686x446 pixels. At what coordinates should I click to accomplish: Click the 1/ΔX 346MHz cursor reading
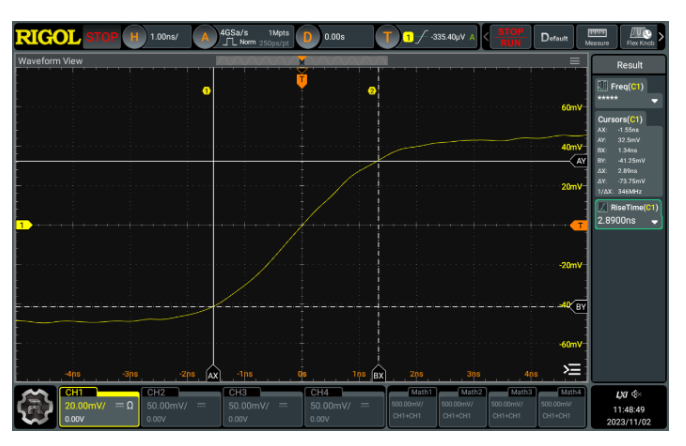[x=620, y=191]
